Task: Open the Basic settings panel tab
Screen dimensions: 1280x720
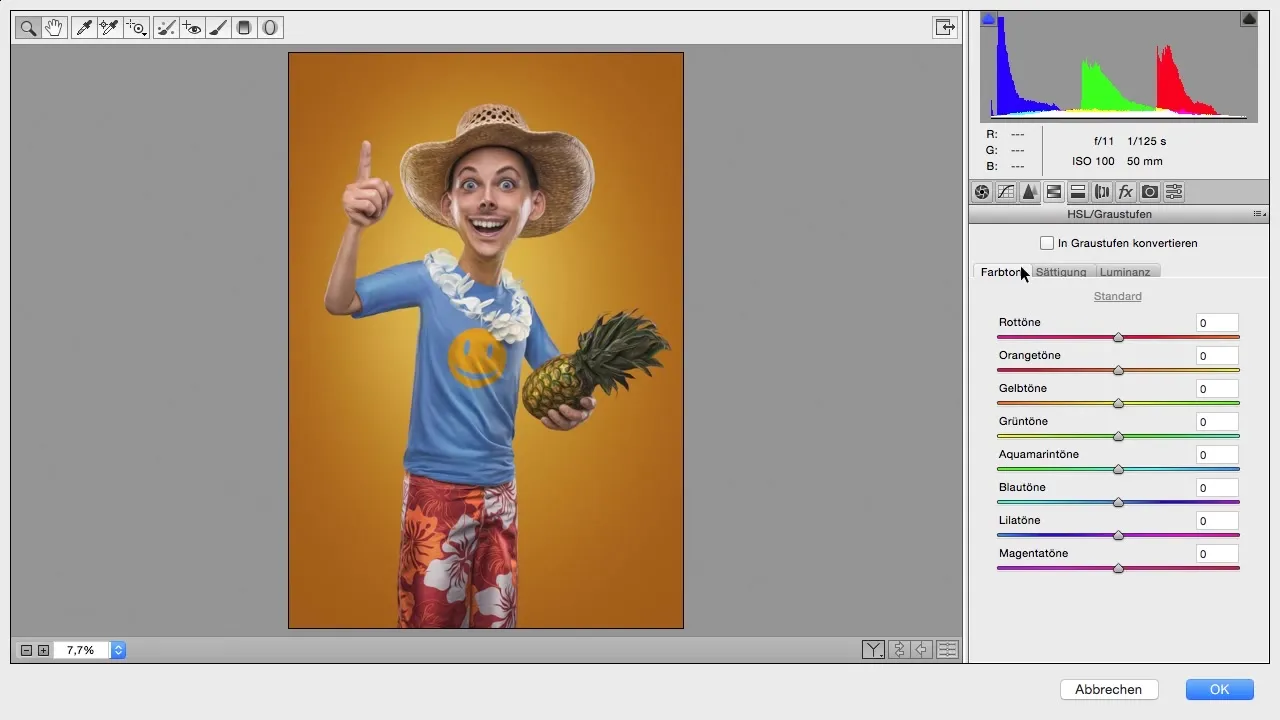Action: (x=982, y=192)
